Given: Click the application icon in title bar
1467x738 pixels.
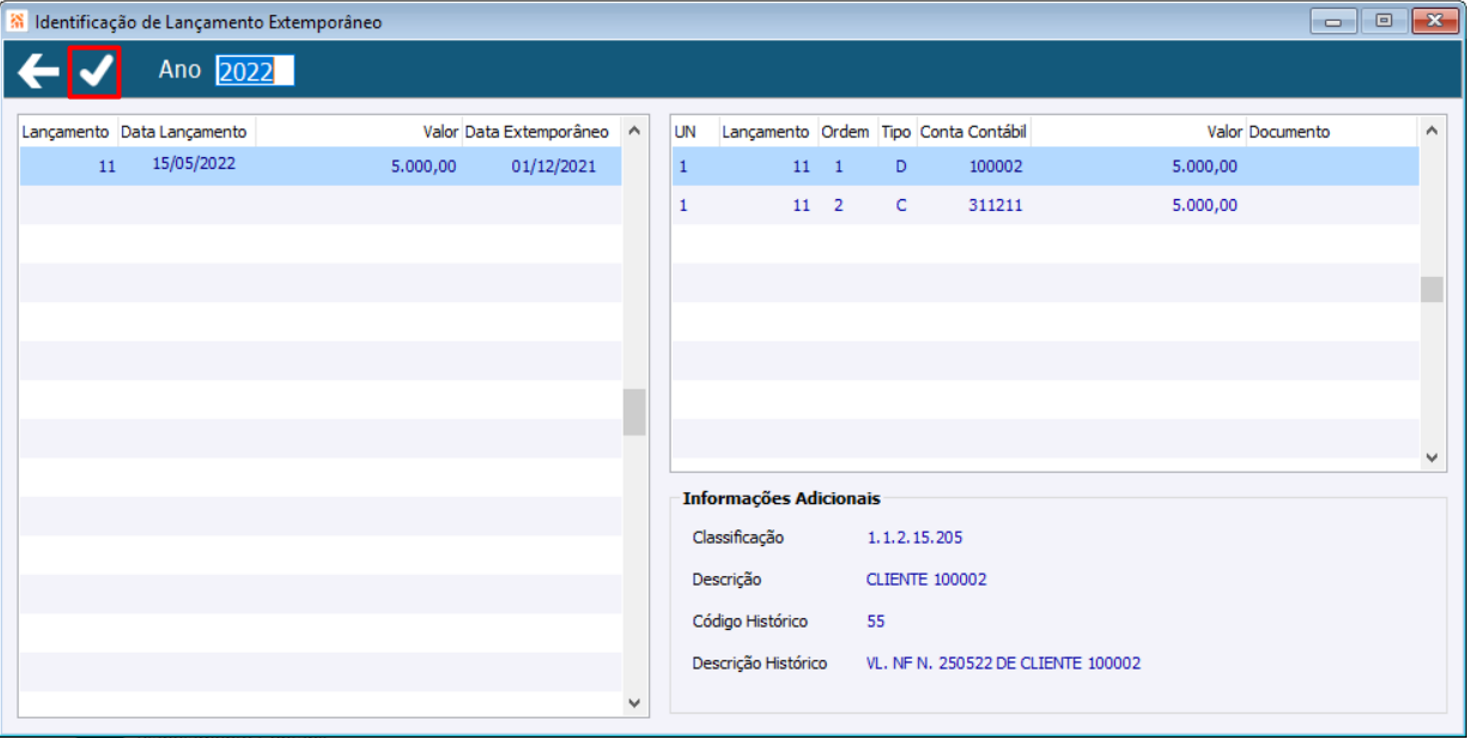Looking at the screenshot, I should point(17,21).
